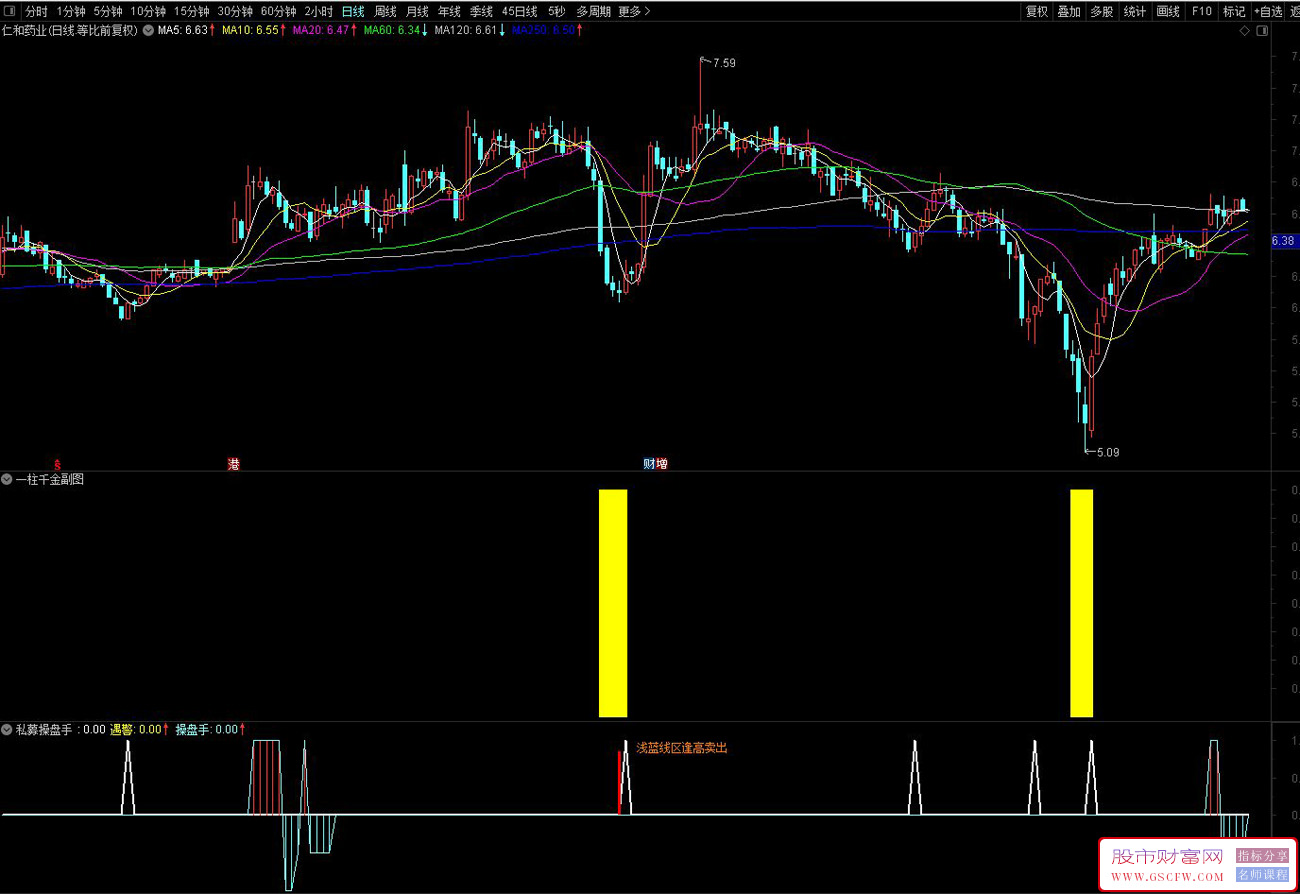1300x894 pixels.
Task: Collapse the 私募操盘手 indicator panel
Action: (x=7, y=730)
